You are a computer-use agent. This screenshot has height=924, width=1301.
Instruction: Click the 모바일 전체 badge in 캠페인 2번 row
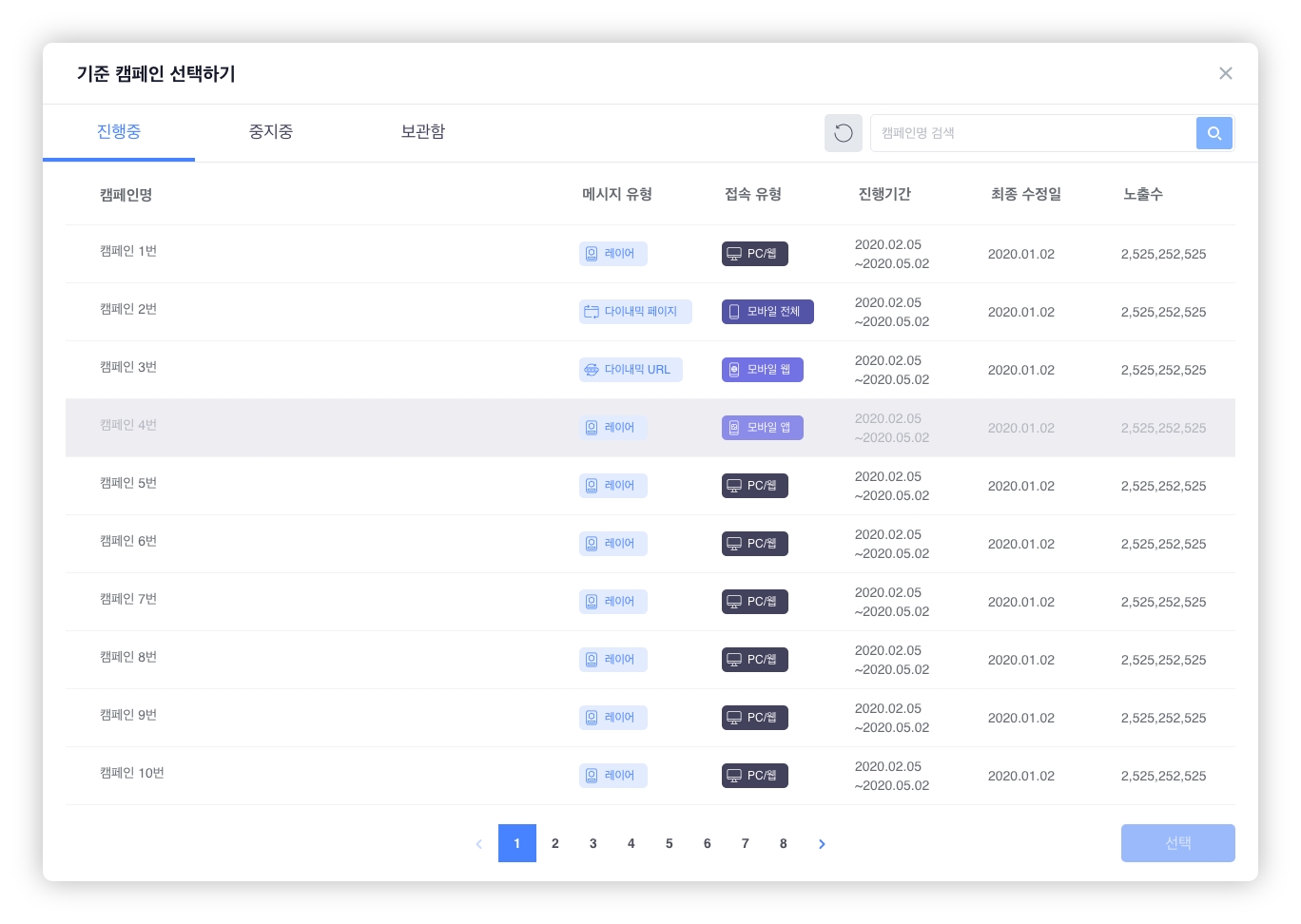[767, 312]
